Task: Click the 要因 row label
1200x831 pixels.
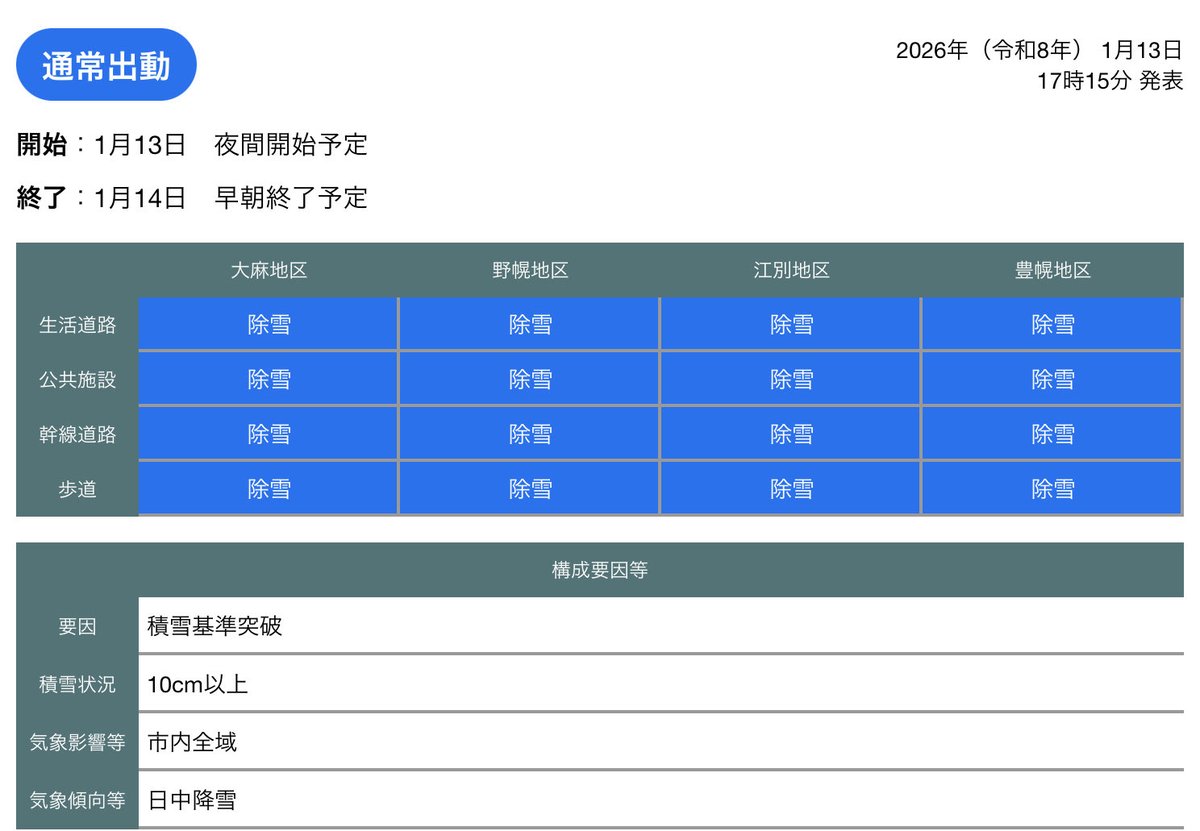Action: coord(77,627)
